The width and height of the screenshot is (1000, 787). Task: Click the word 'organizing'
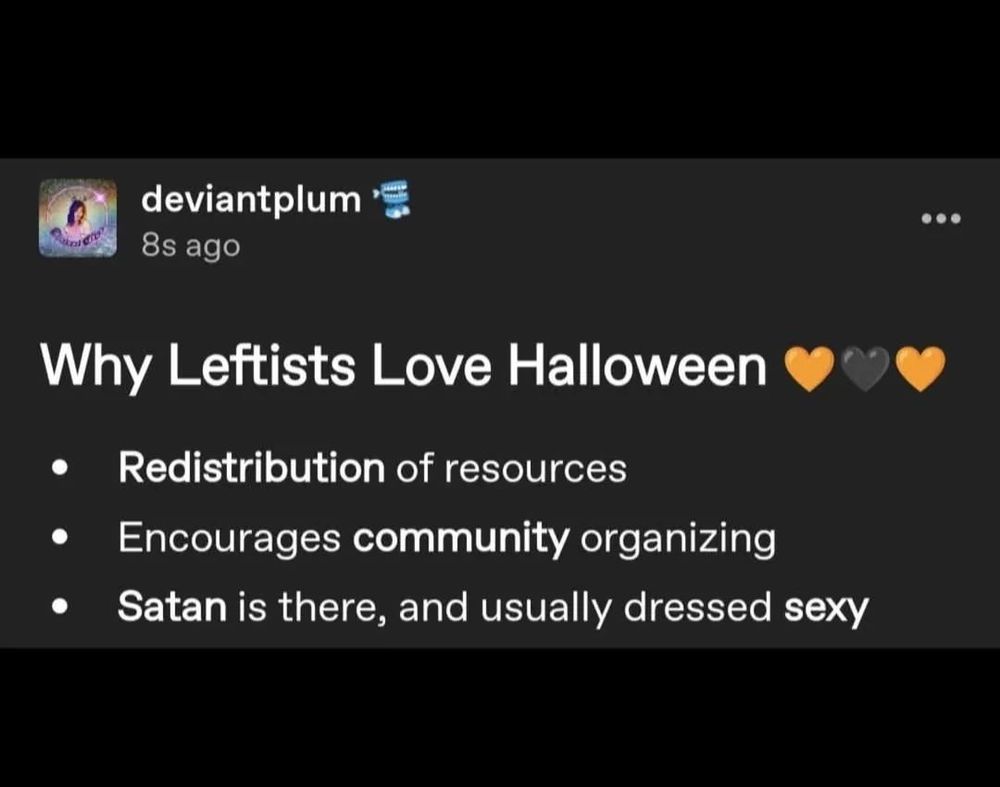point(678,539)
